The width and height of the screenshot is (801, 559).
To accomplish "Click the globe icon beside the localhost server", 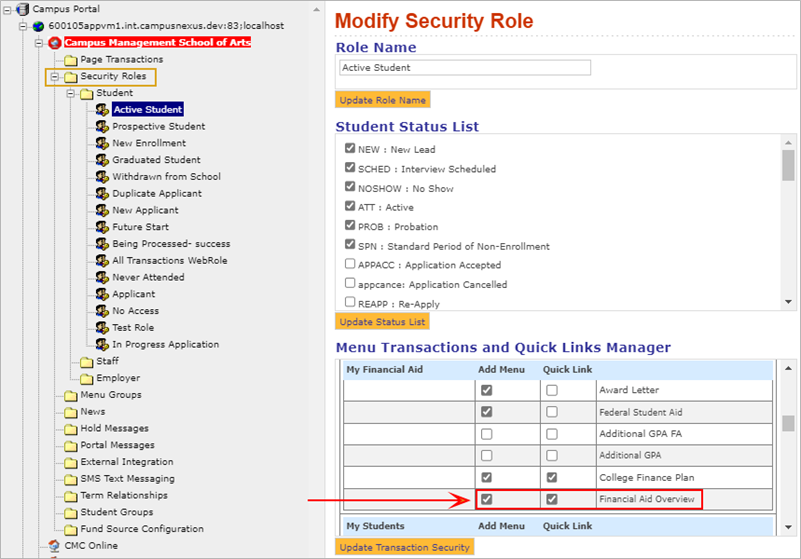I will (x=38, y=26).
